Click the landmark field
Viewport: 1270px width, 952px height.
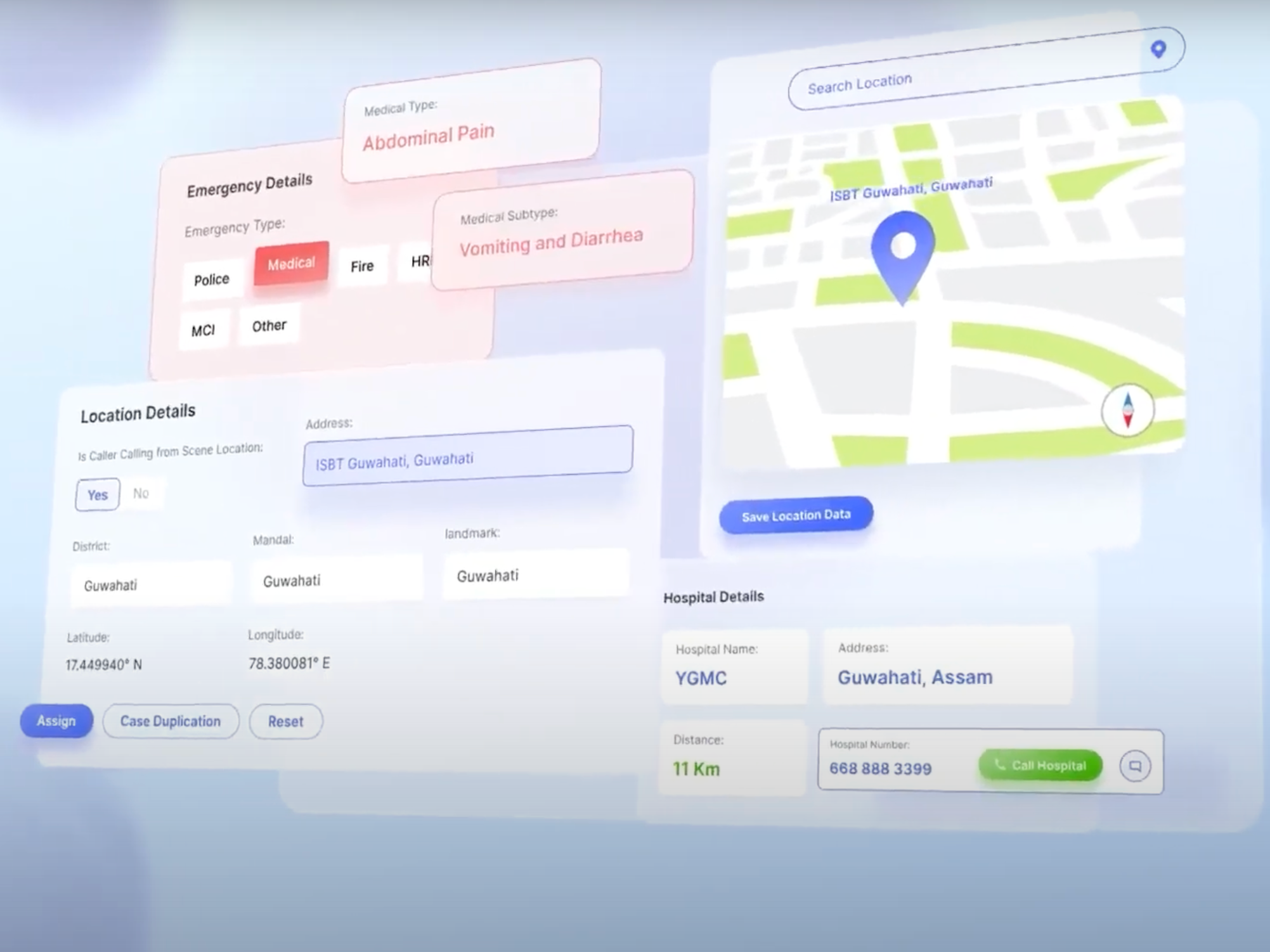[x=537, y=575]
